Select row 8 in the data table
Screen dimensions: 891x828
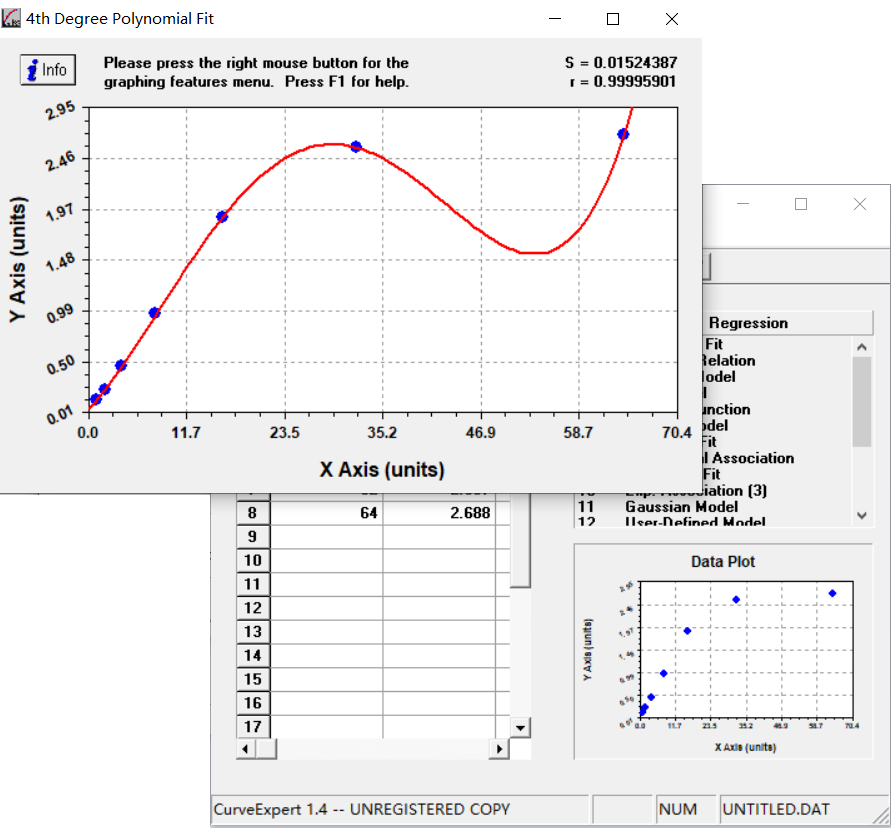252,512
